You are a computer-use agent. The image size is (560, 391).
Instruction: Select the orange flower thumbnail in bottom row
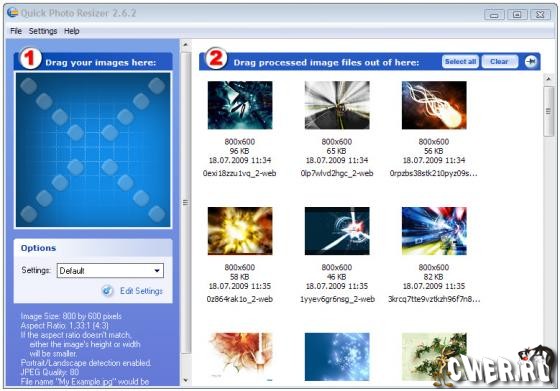pyautogui.click(x=240, y=357)
